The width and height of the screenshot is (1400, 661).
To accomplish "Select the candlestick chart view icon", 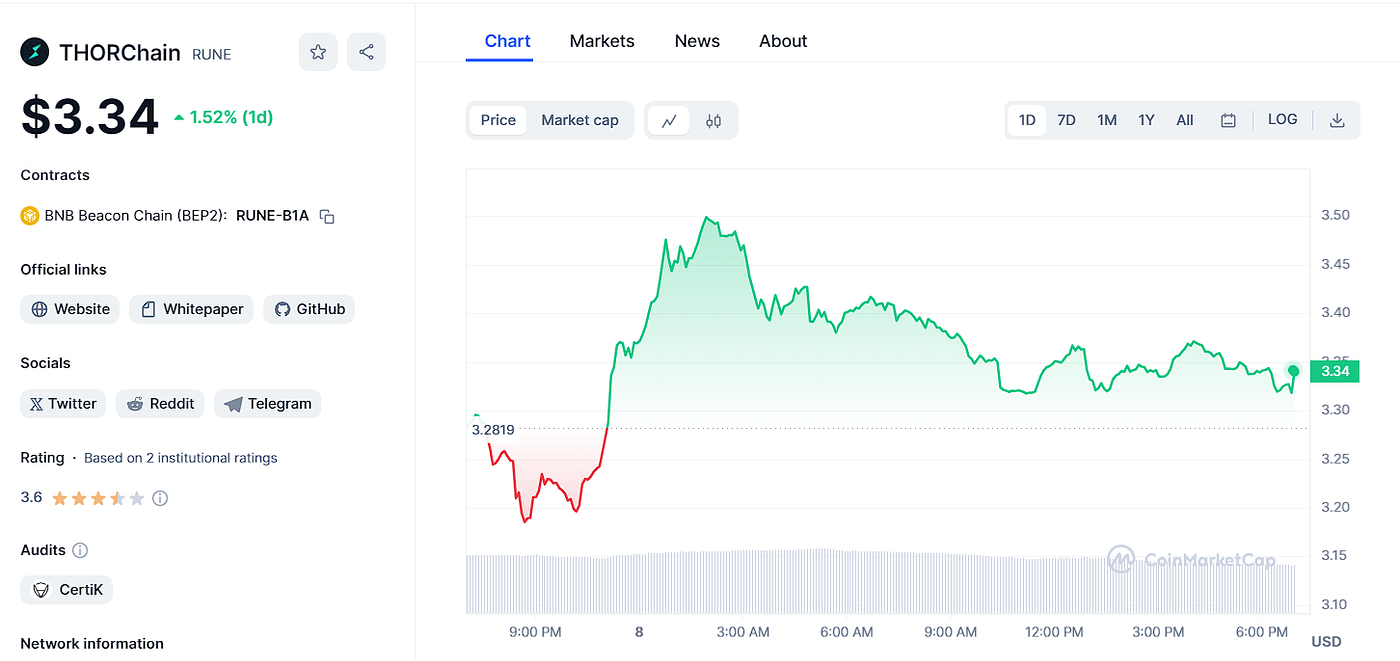I will [713, 121].
